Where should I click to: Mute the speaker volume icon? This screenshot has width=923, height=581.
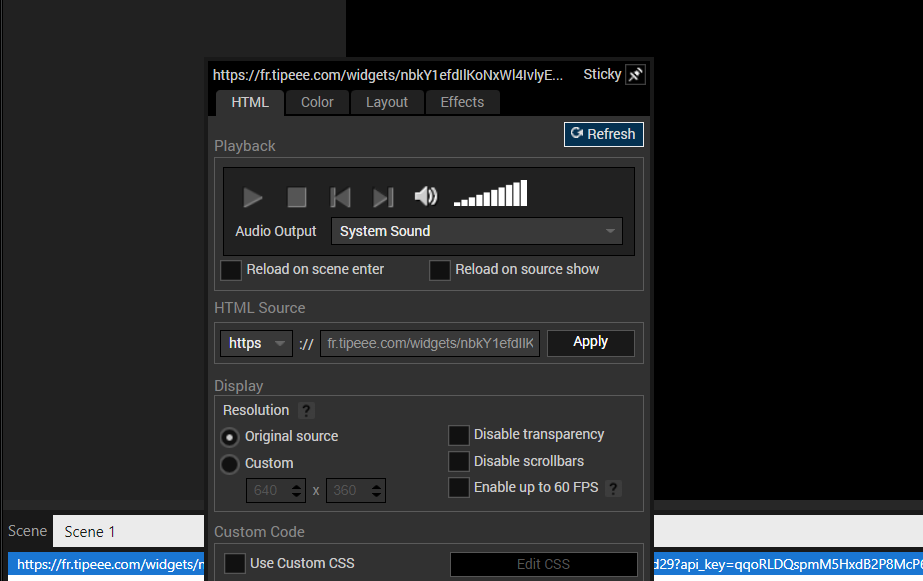(x=426, y=197)
